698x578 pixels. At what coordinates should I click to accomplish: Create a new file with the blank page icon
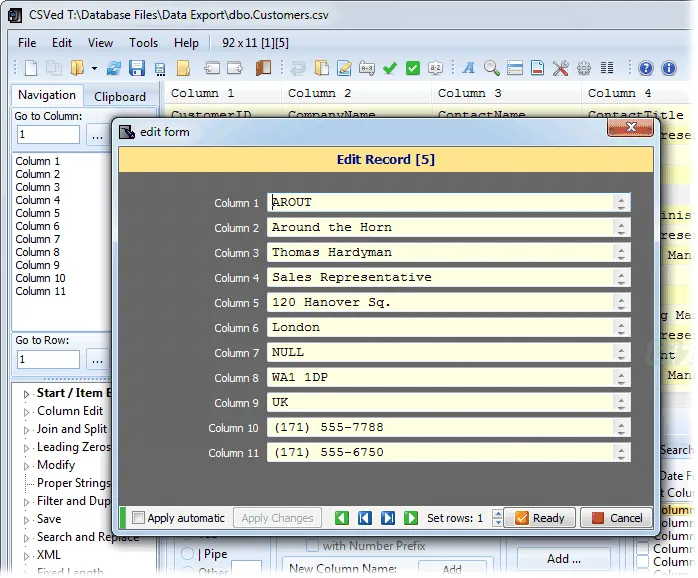click(31, 68)
